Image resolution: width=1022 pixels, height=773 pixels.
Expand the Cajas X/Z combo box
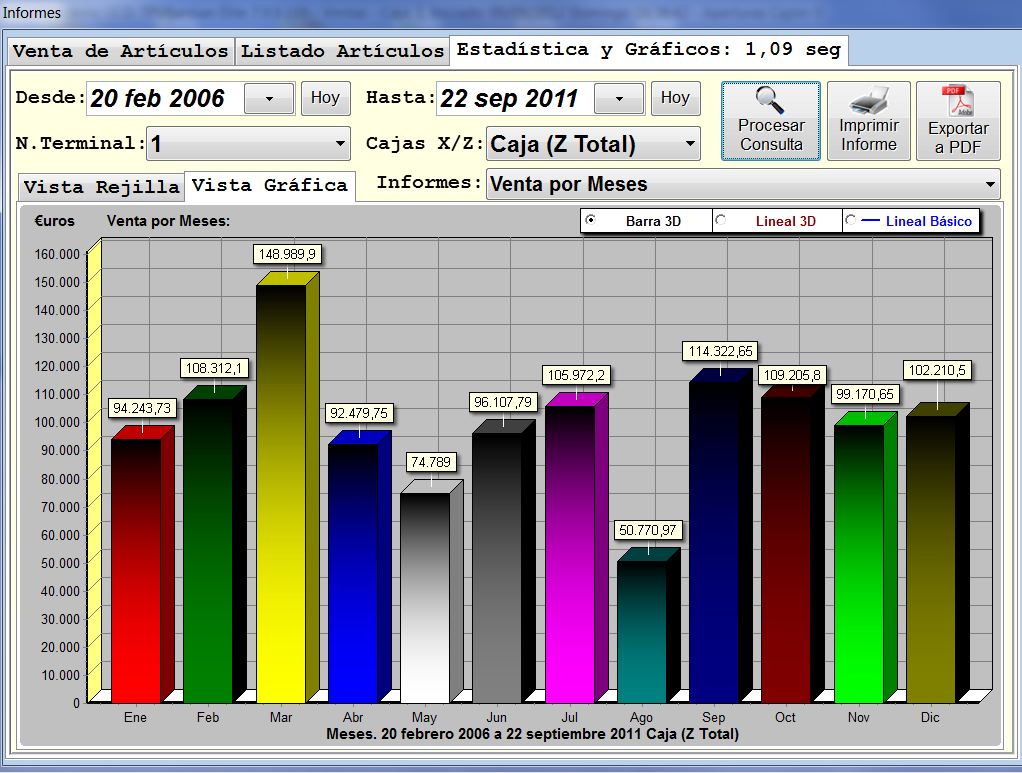690,144
